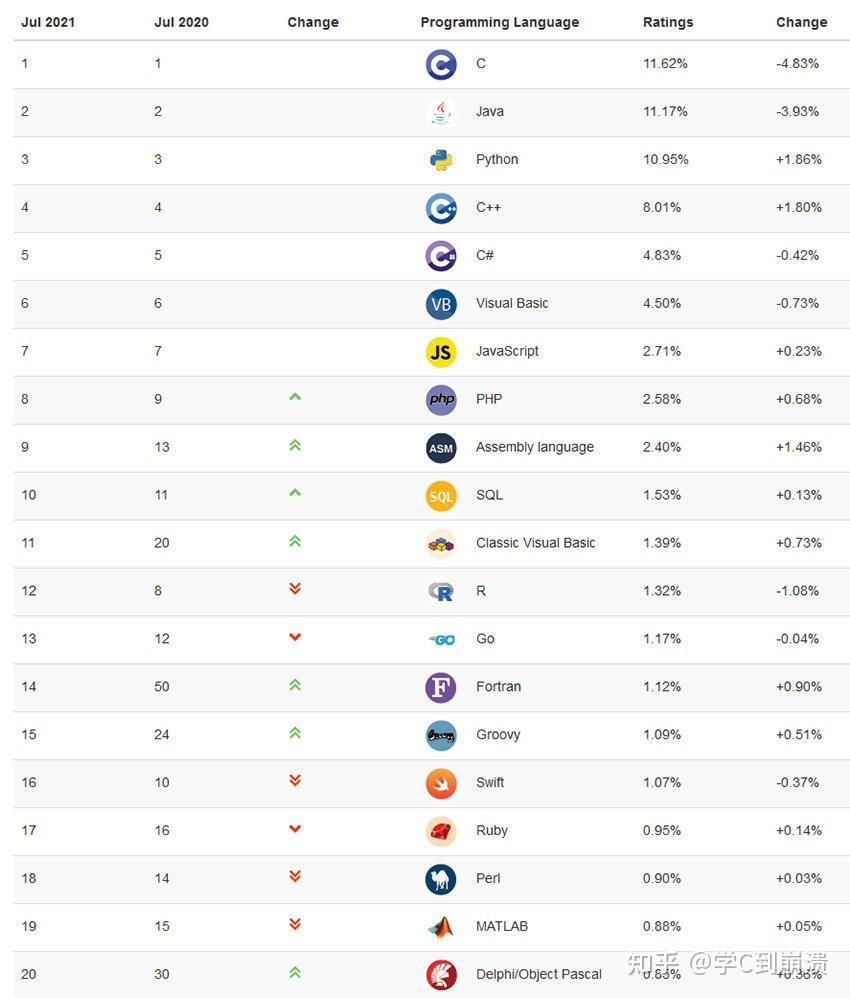850x998 pixels.
Task: Click the Java coffee cup icon
Action: pos(441,112)
